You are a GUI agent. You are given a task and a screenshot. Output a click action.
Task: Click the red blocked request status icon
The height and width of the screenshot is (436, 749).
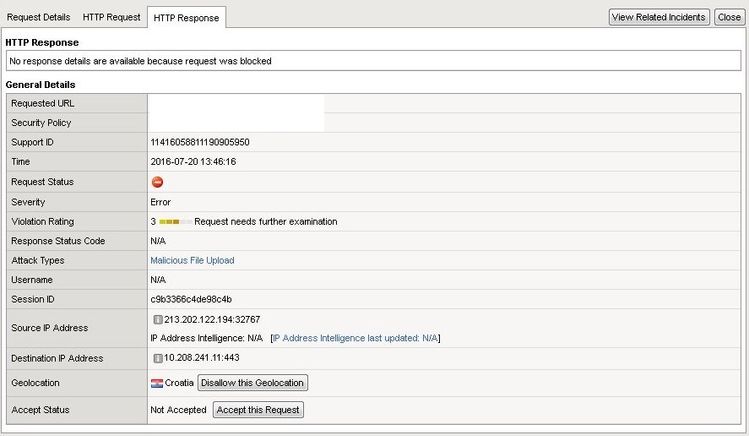[x=157, y=182]
